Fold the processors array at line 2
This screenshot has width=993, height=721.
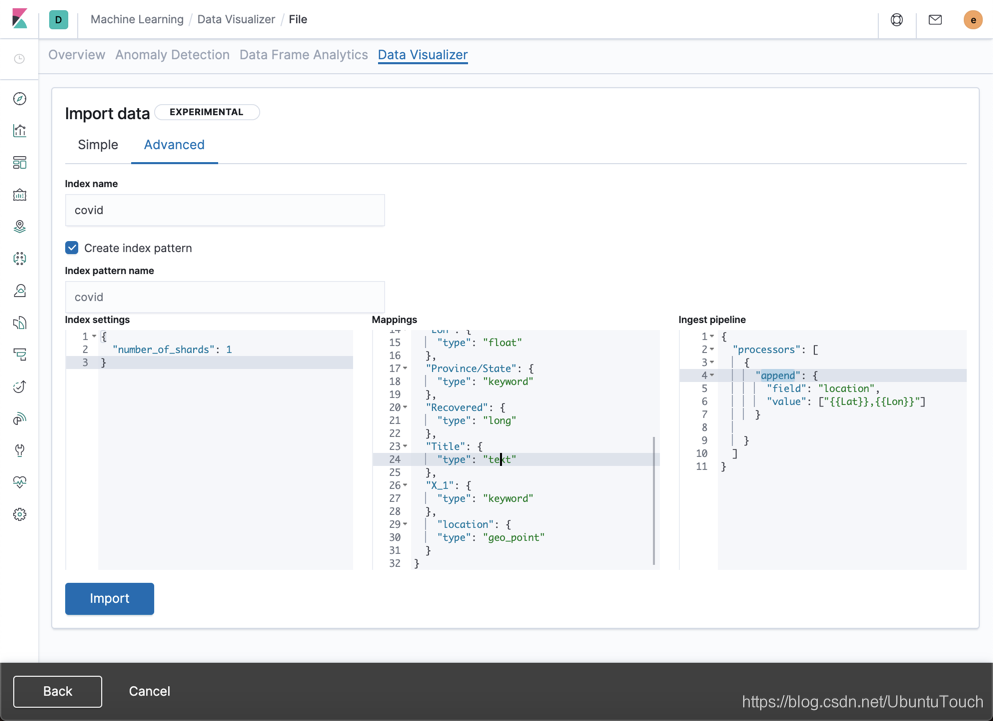[712, 350]
